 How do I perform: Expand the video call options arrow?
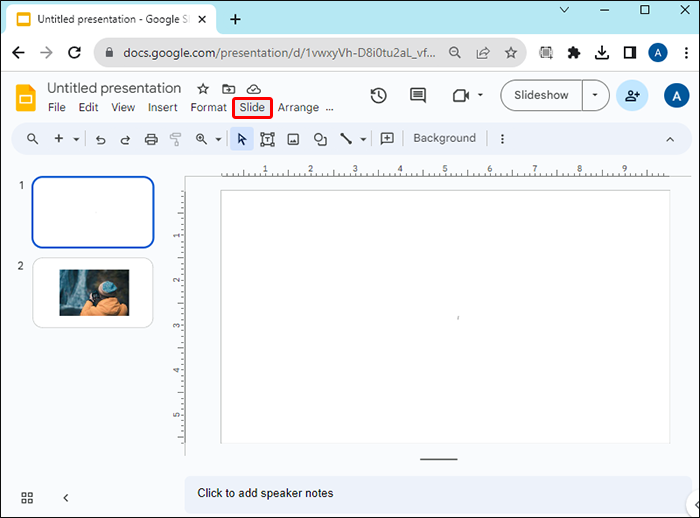coord(480,95)
